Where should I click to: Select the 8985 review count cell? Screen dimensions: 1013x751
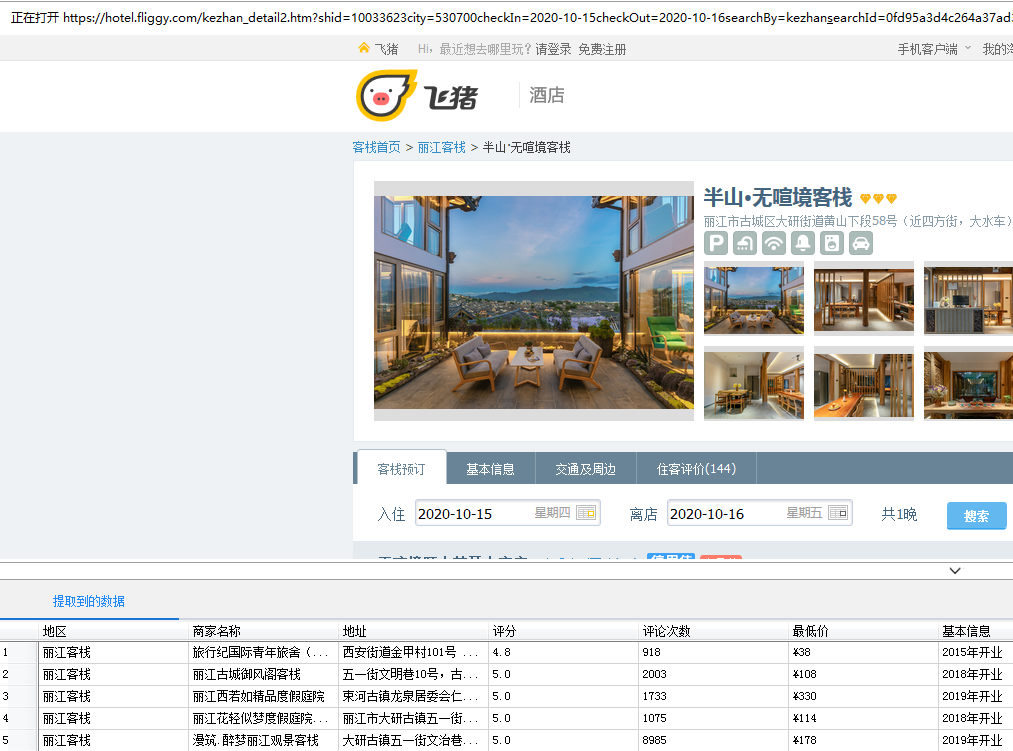[714, 740]
